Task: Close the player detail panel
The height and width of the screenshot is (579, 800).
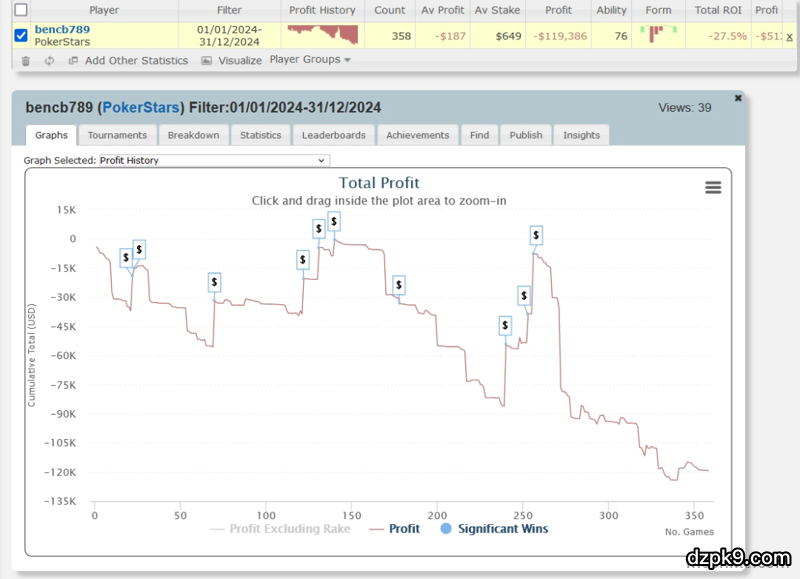Action: [738, 98]
